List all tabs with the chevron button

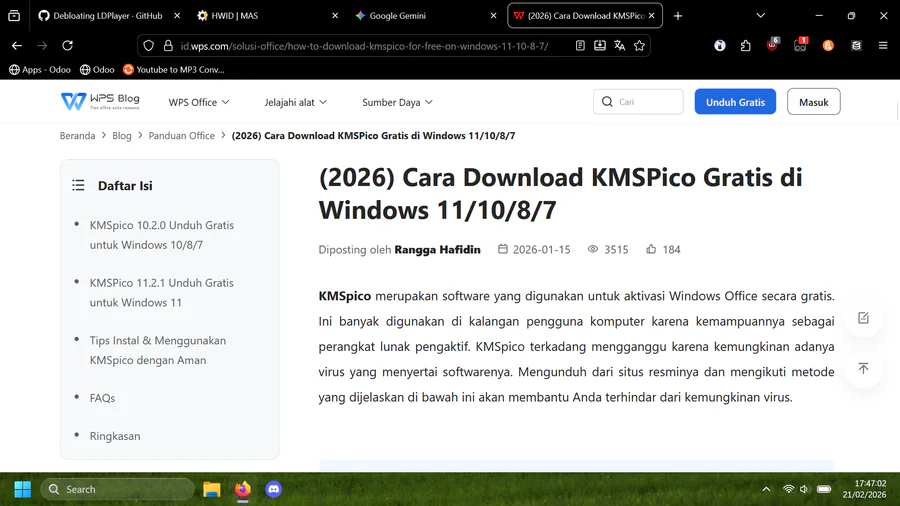(x=761, y=15)
